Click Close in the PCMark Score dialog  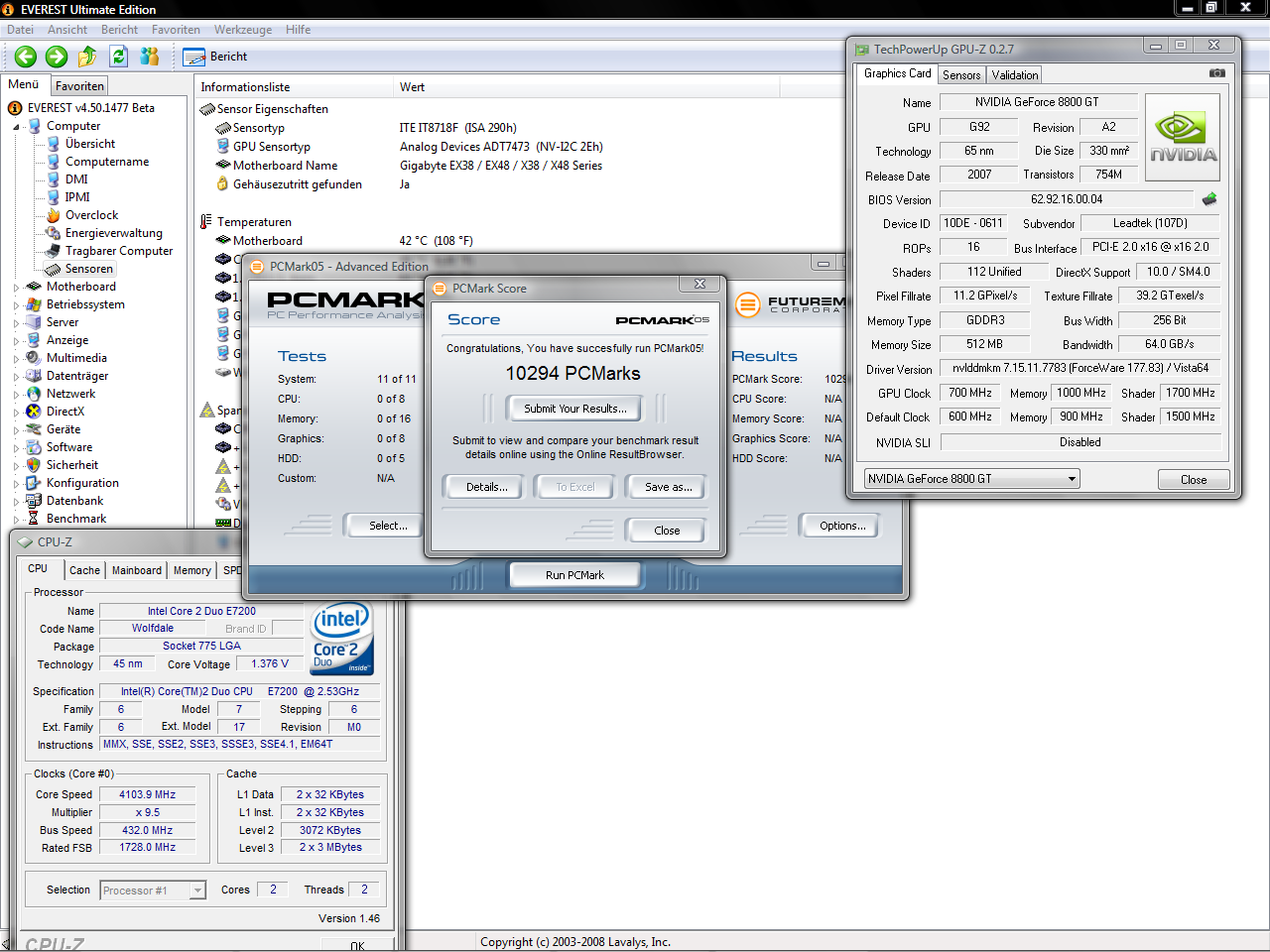(667, 531)
